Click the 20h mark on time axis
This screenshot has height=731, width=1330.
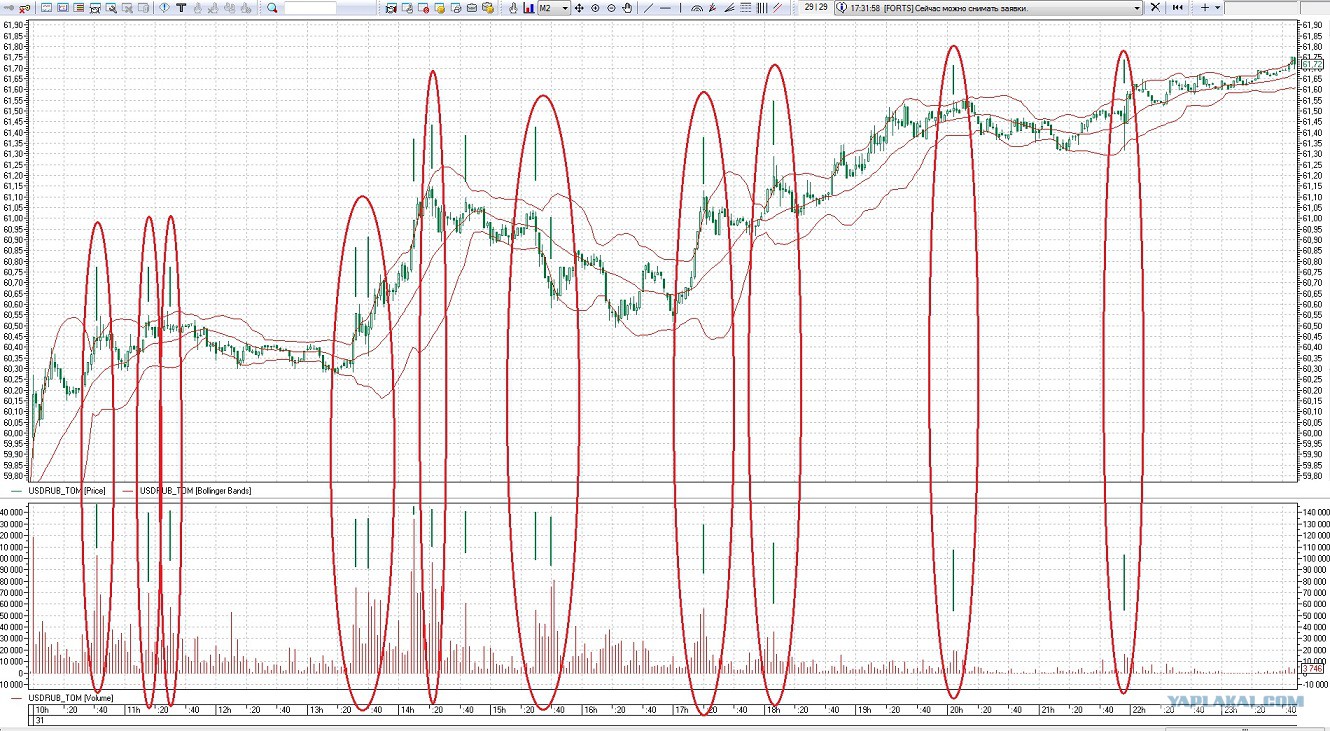956,710
